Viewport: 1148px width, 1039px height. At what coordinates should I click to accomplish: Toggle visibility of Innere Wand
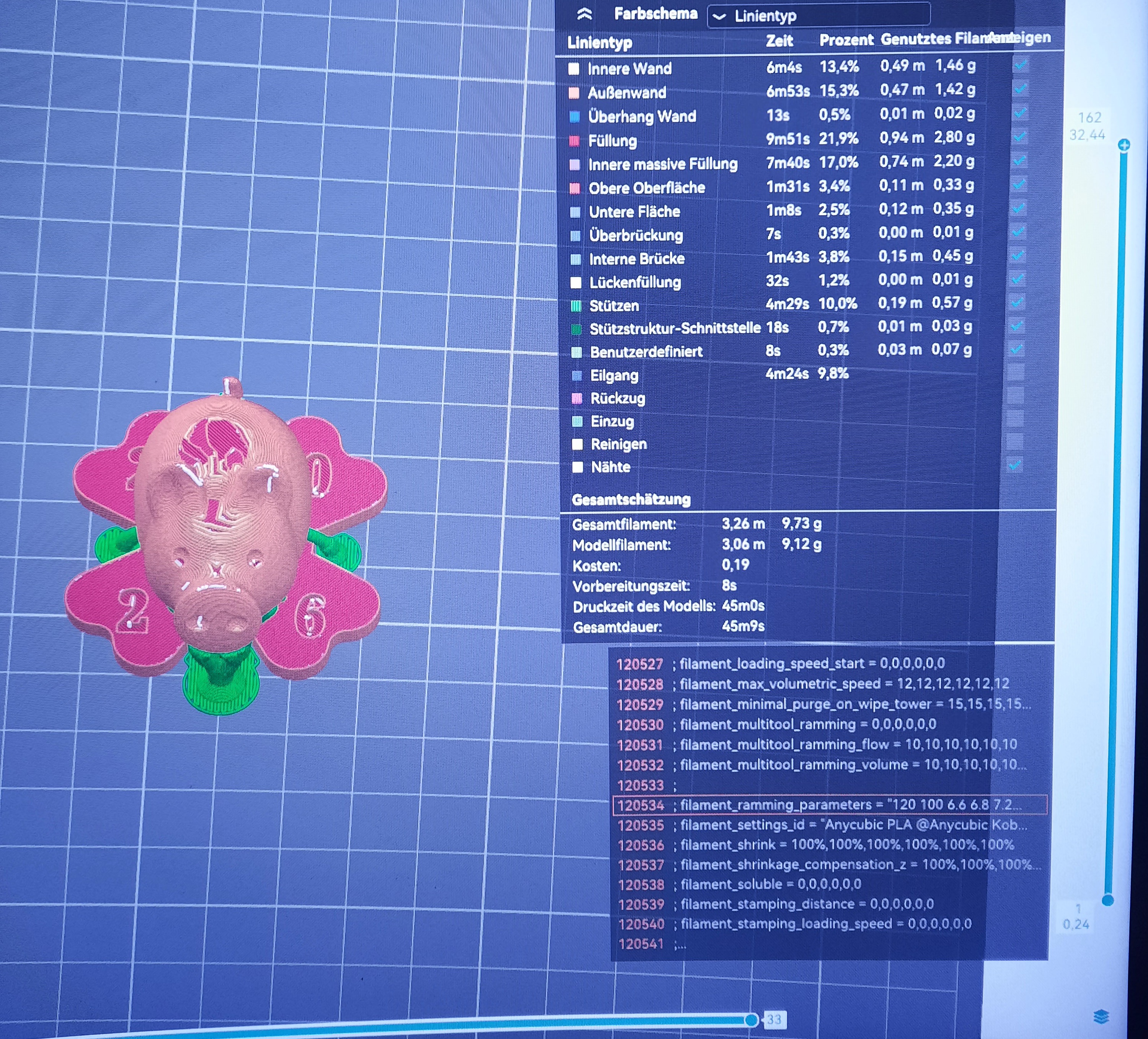click(1021, 65)
